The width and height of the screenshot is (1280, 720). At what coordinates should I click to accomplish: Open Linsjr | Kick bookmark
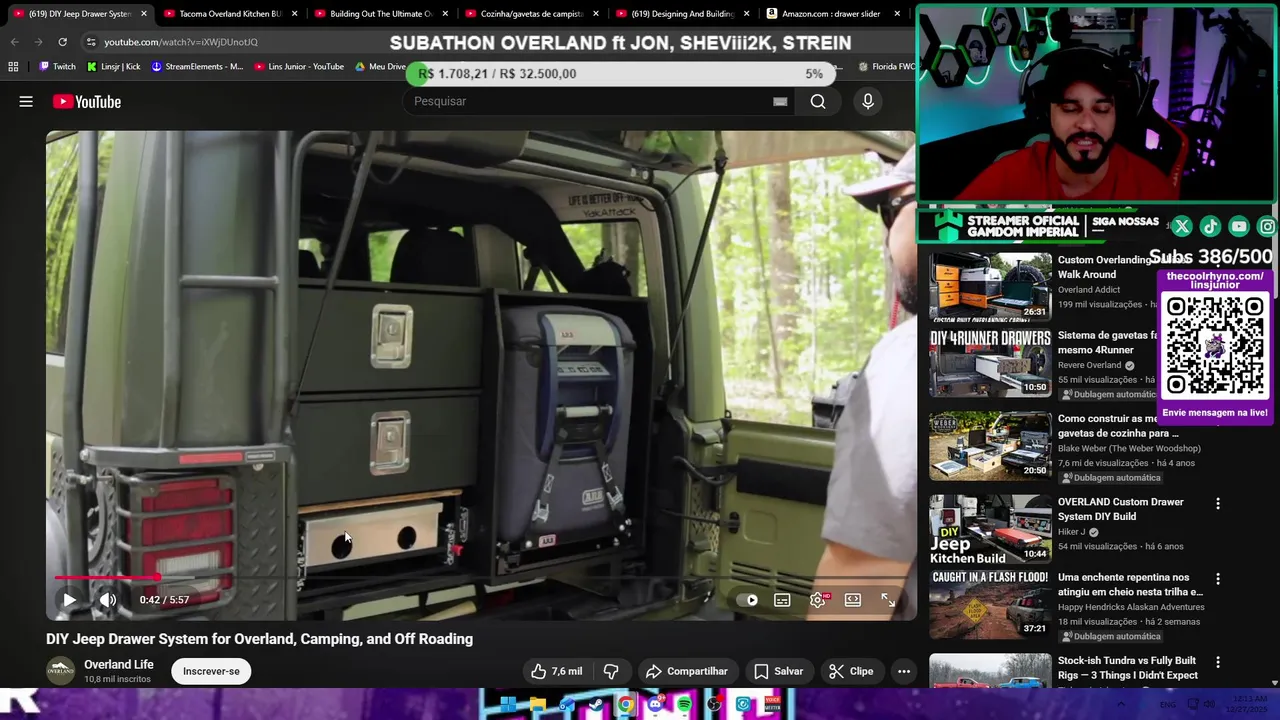[x=113, y=67]
